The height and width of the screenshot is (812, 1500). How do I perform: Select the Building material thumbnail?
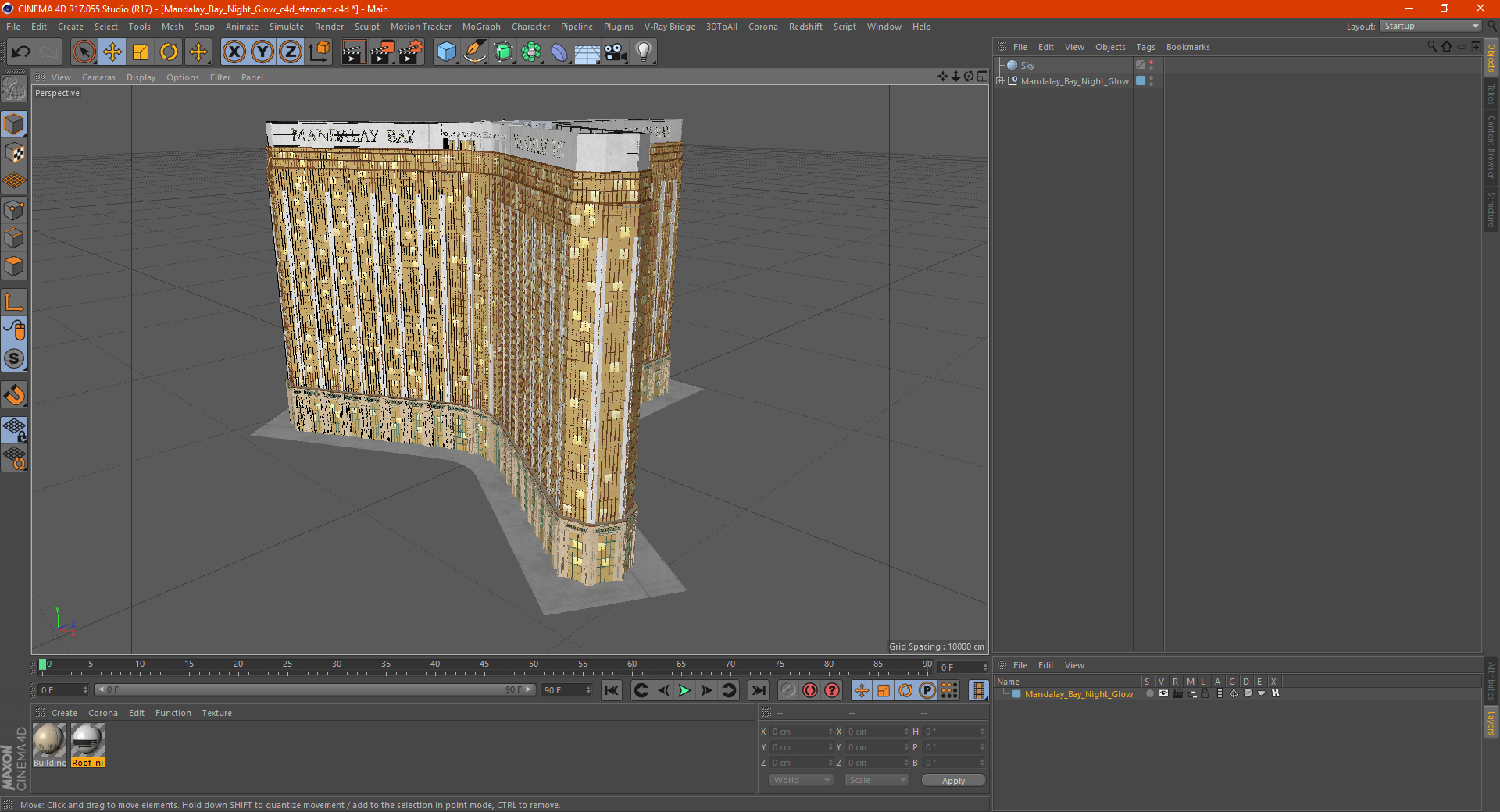49,740
